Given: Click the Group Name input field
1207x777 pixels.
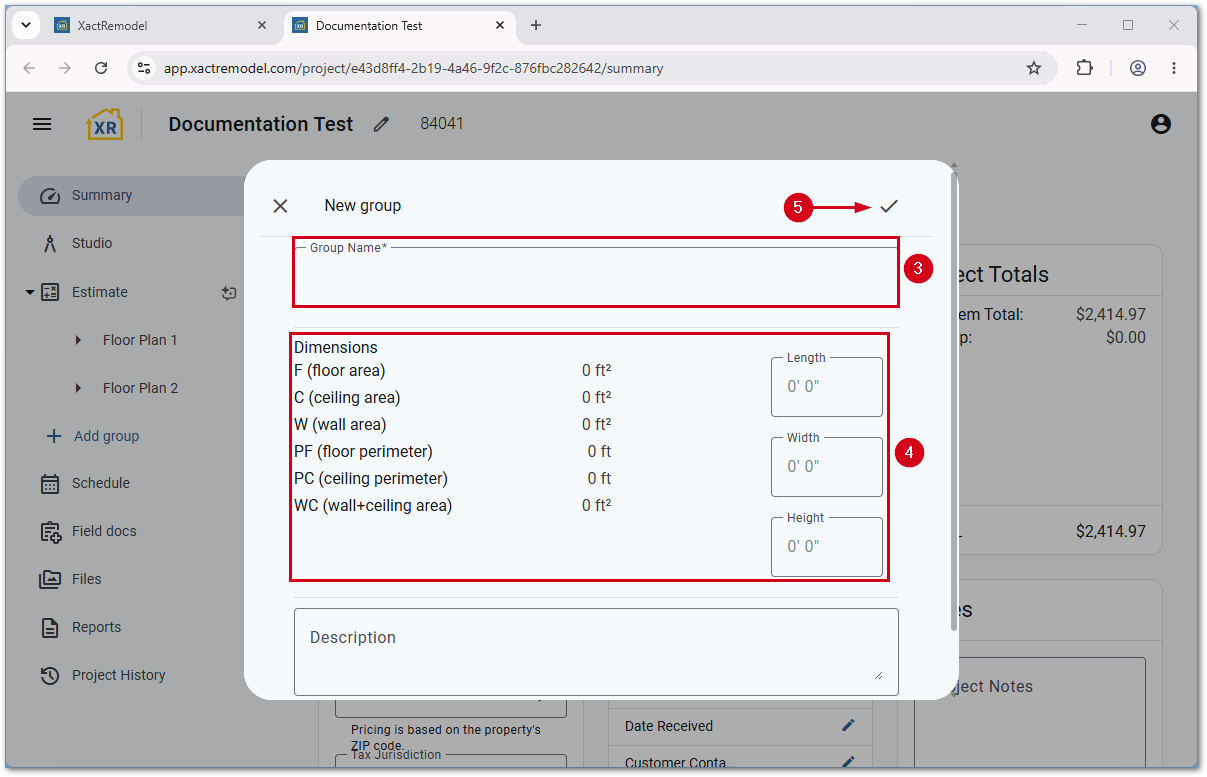Looking at the screenshot, I should pos(596,276).
